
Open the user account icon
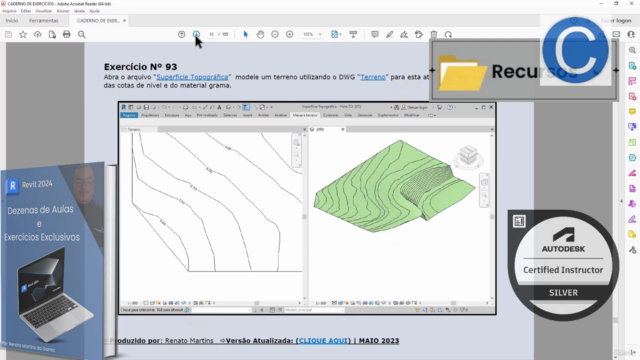pyautogui.click(x=631, y=35)
